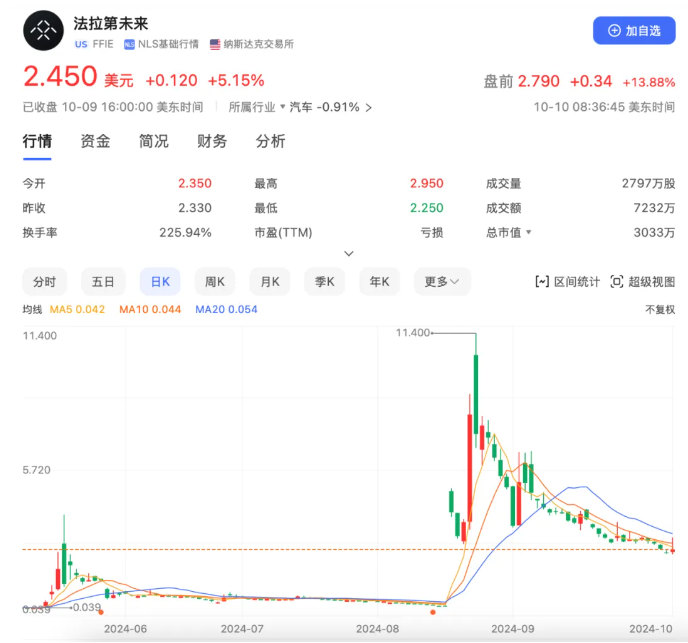The width and height of the screenshot is (688, 643).
Task: Open the 总市值 dropdown arrow
Action: [528, 232]
